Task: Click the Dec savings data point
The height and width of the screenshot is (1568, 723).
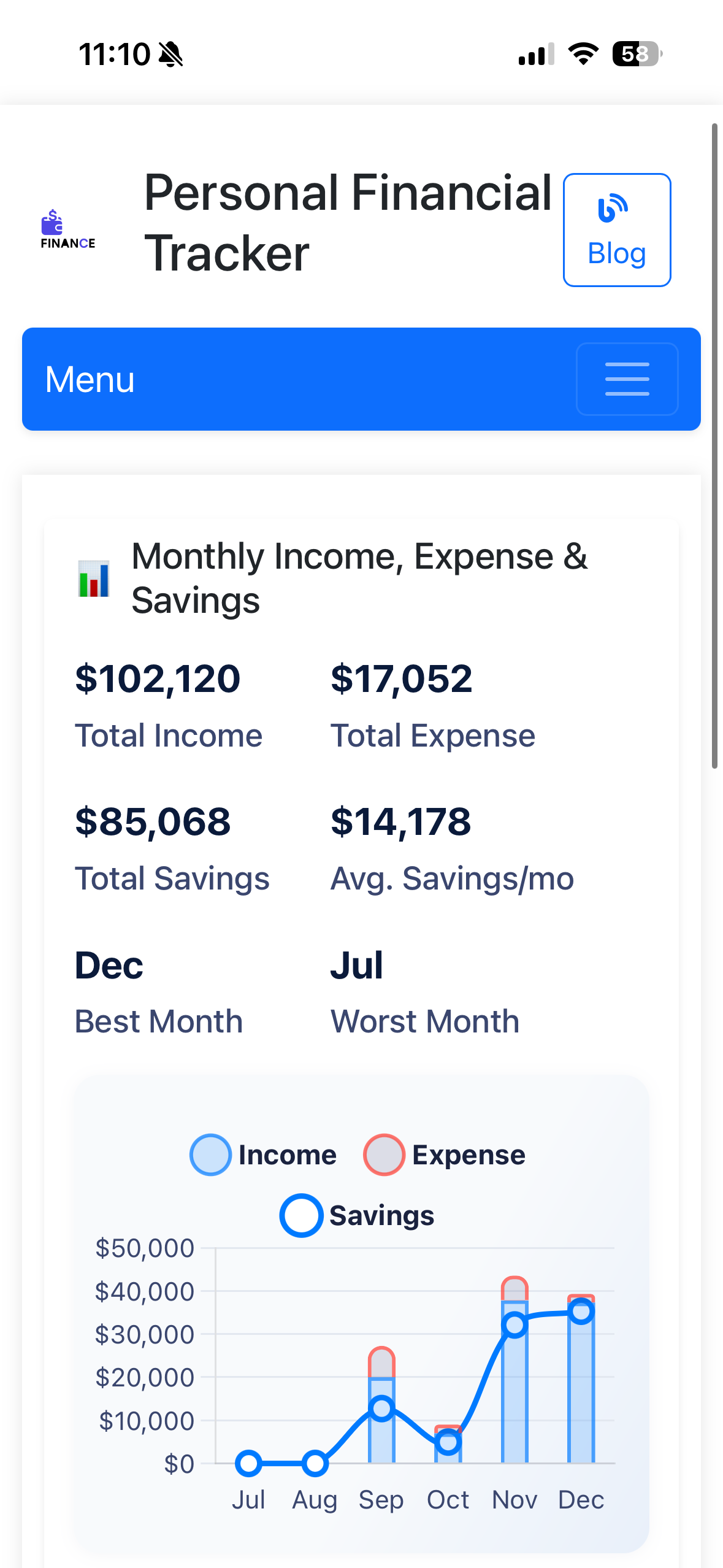Action: pyautogui.click(x=581, y=1312)
